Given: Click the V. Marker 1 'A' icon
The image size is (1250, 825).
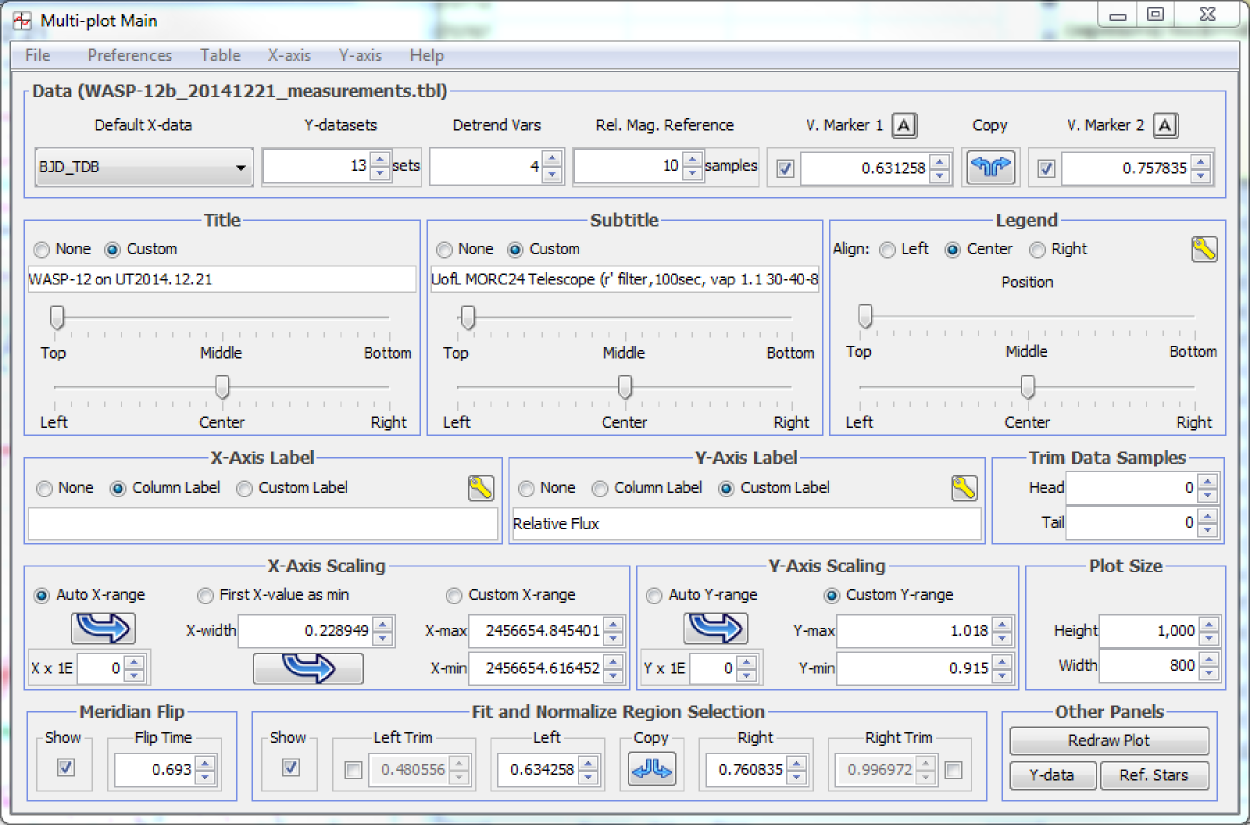Looking at the screenshot, I should [x=904, y=125].
